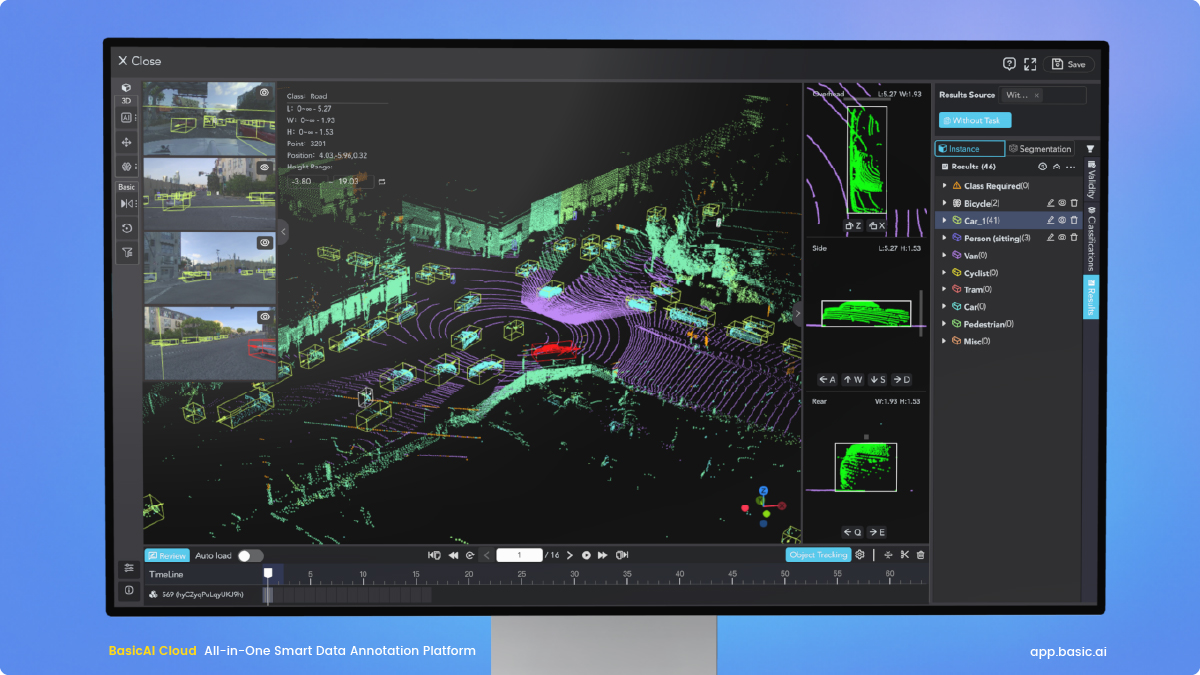1200x675 pixels.
Task: Click the timeline playhead marker at frame 1
Action: pyautogui.click(x=267, y=573)
